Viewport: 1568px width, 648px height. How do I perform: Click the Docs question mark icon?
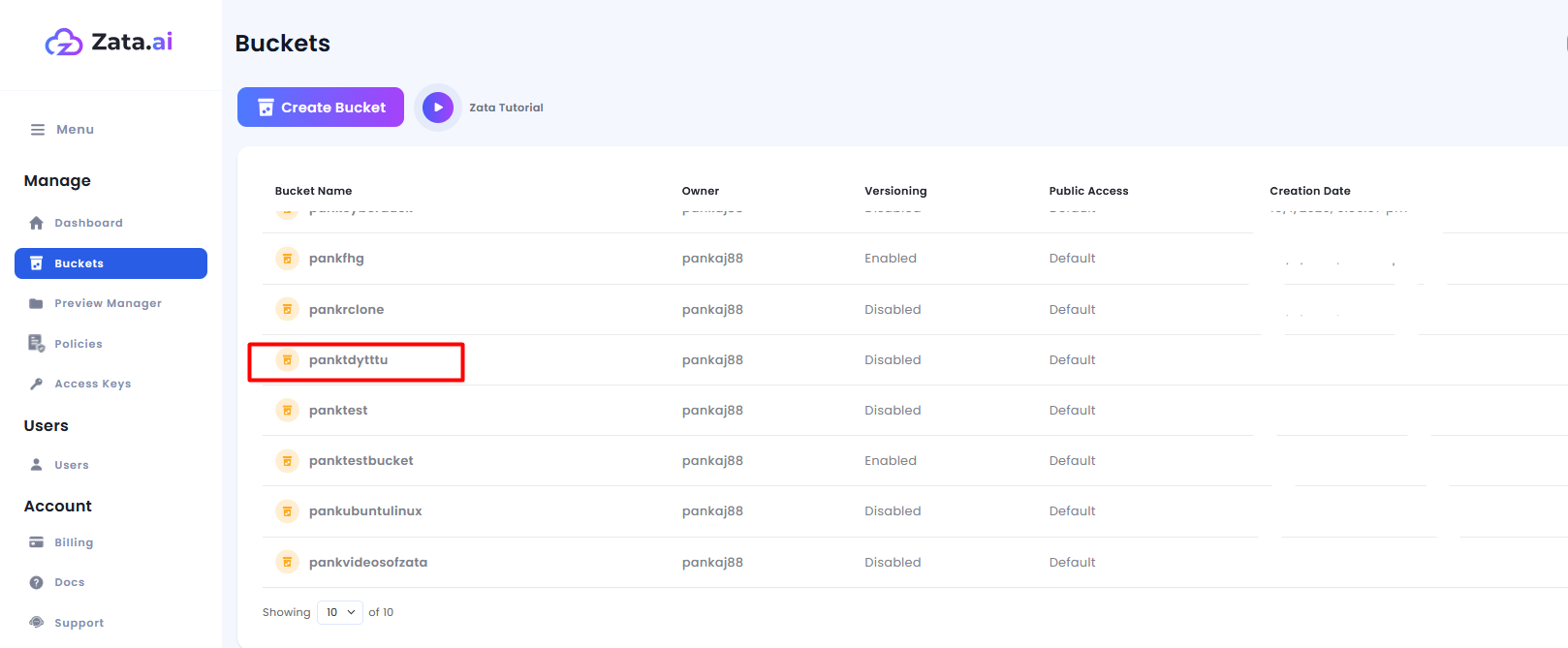point(37,582)
